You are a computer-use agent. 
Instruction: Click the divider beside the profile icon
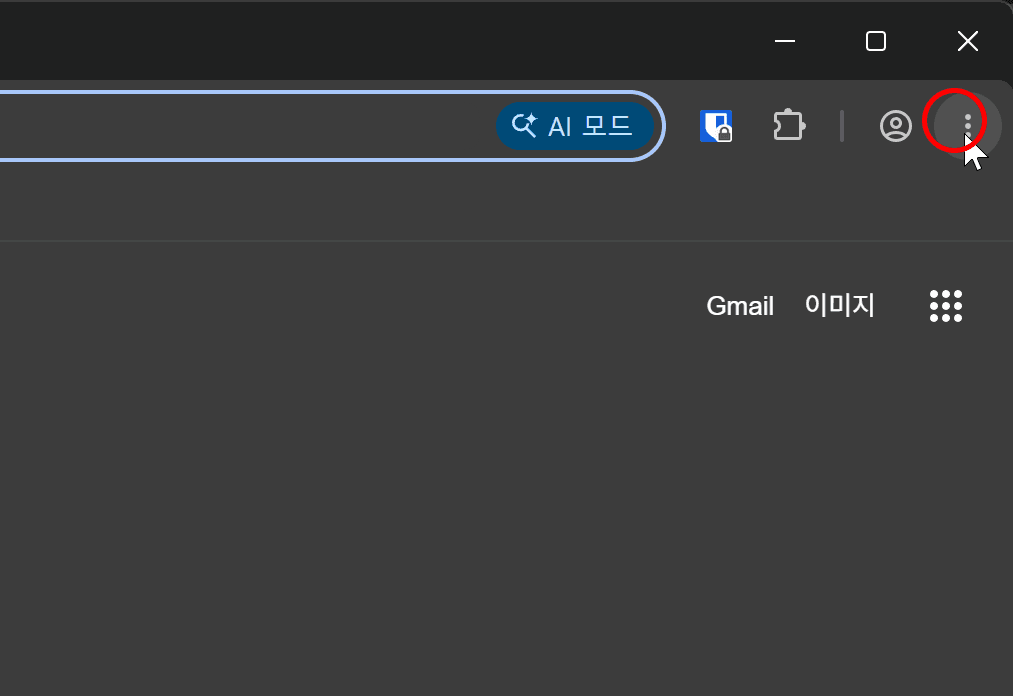click(841, 126)
